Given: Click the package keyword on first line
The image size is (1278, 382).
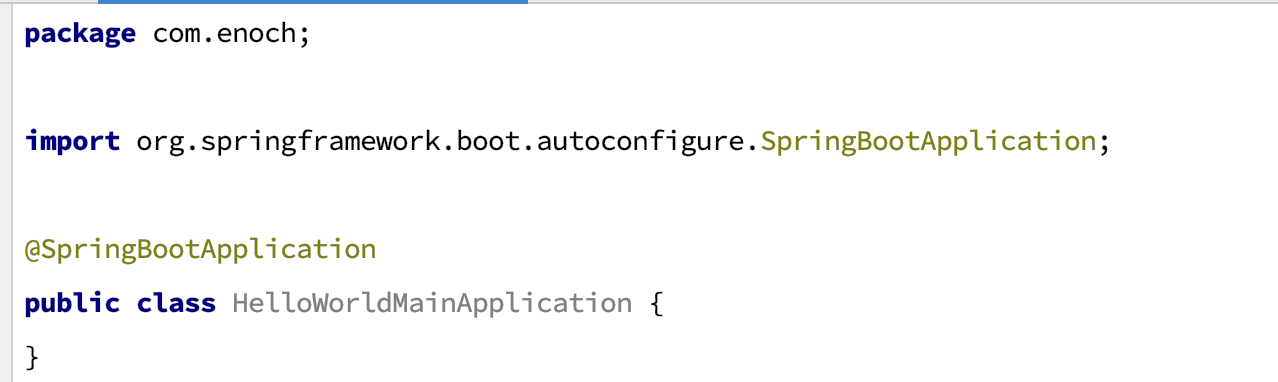Looking at the screenshot, I should [x=80, y=35].
